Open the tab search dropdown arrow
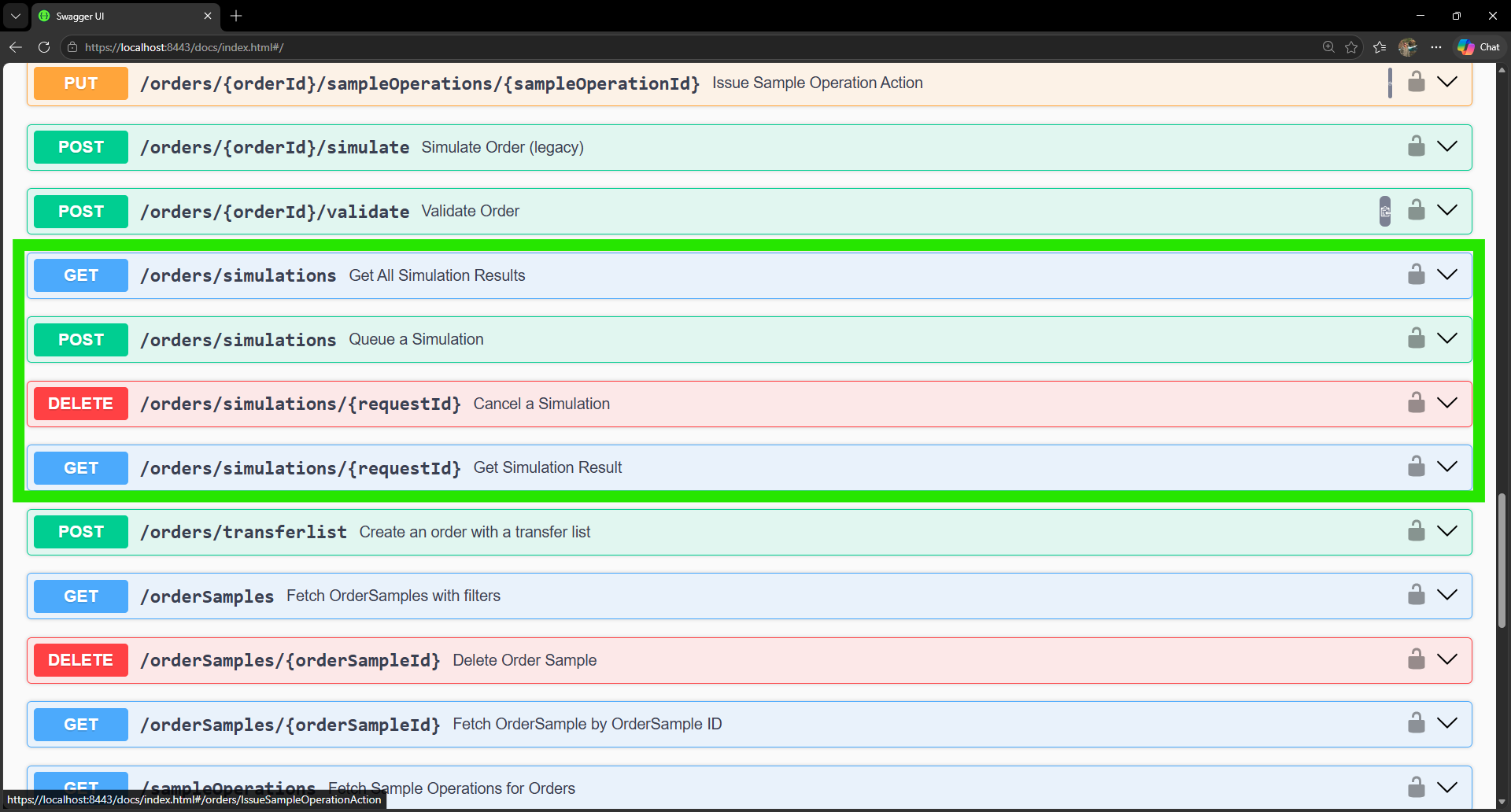 (16, 16)
